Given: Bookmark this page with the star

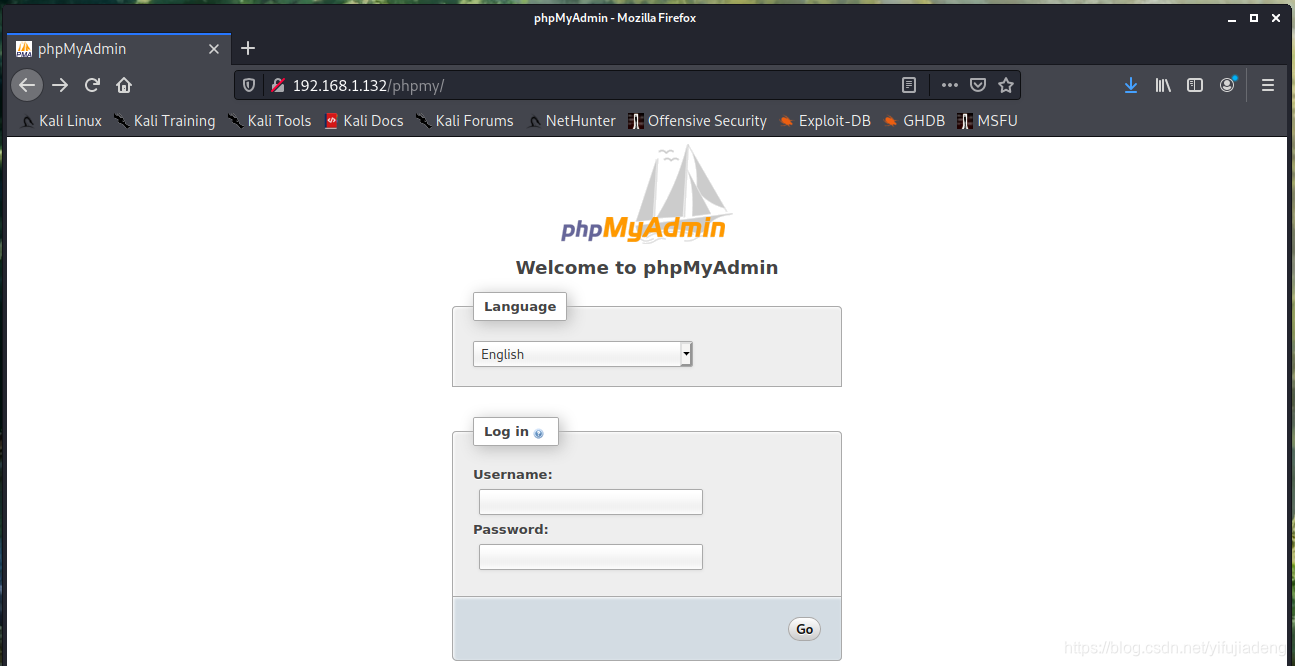Looking at the screenshot, I should (1006, 85).
